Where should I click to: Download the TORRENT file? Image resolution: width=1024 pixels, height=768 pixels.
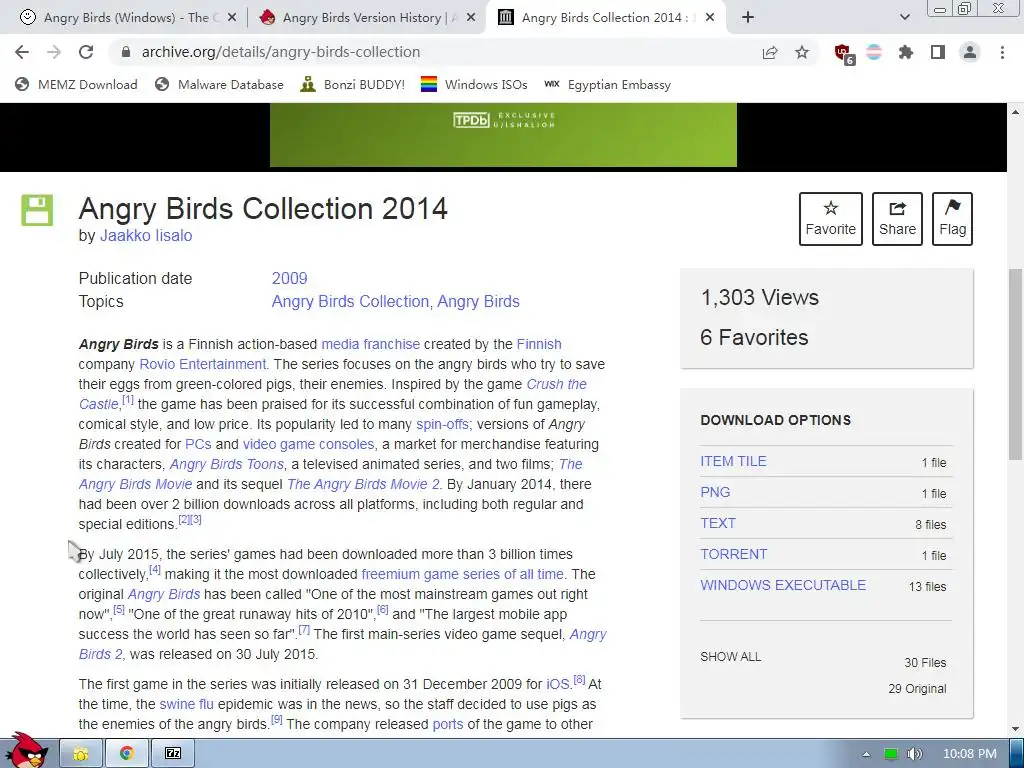(x=733, y=554)
